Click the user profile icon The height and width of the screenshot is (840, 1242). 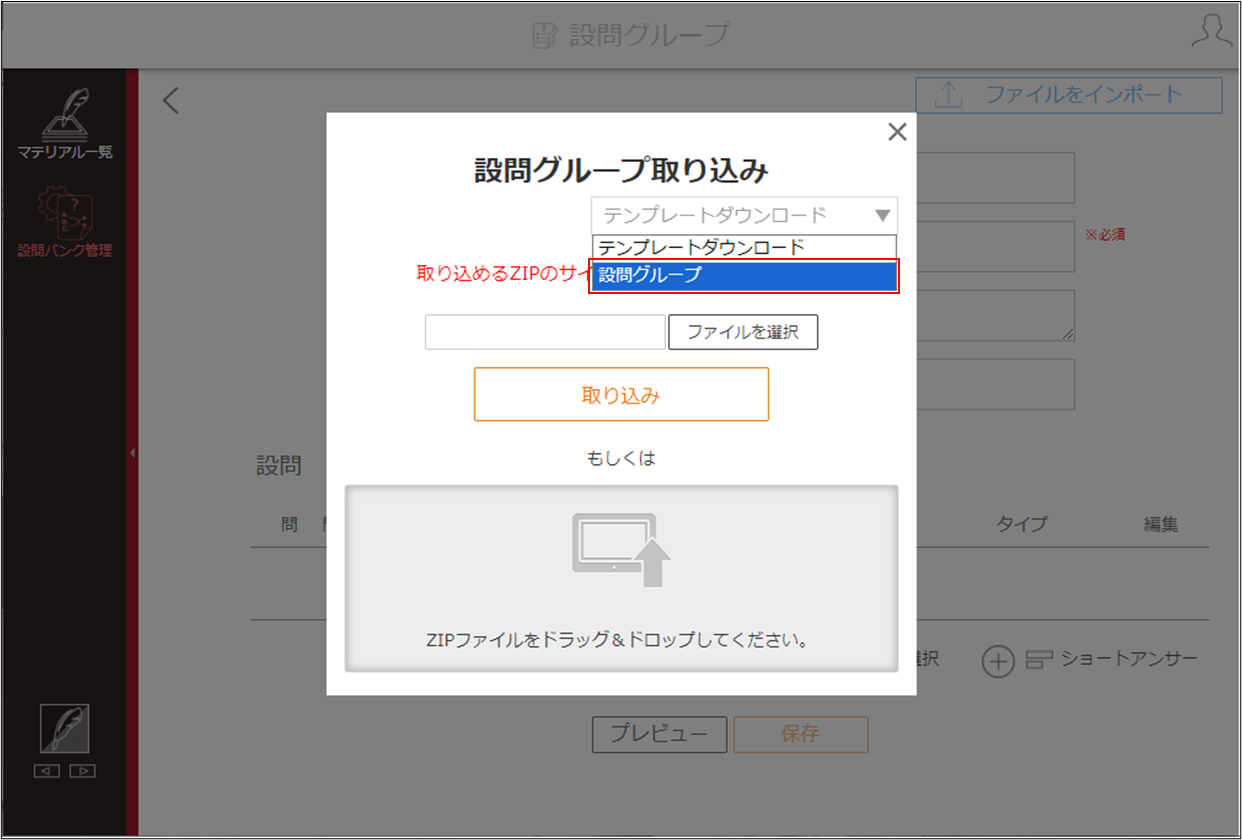point(1211,30)
